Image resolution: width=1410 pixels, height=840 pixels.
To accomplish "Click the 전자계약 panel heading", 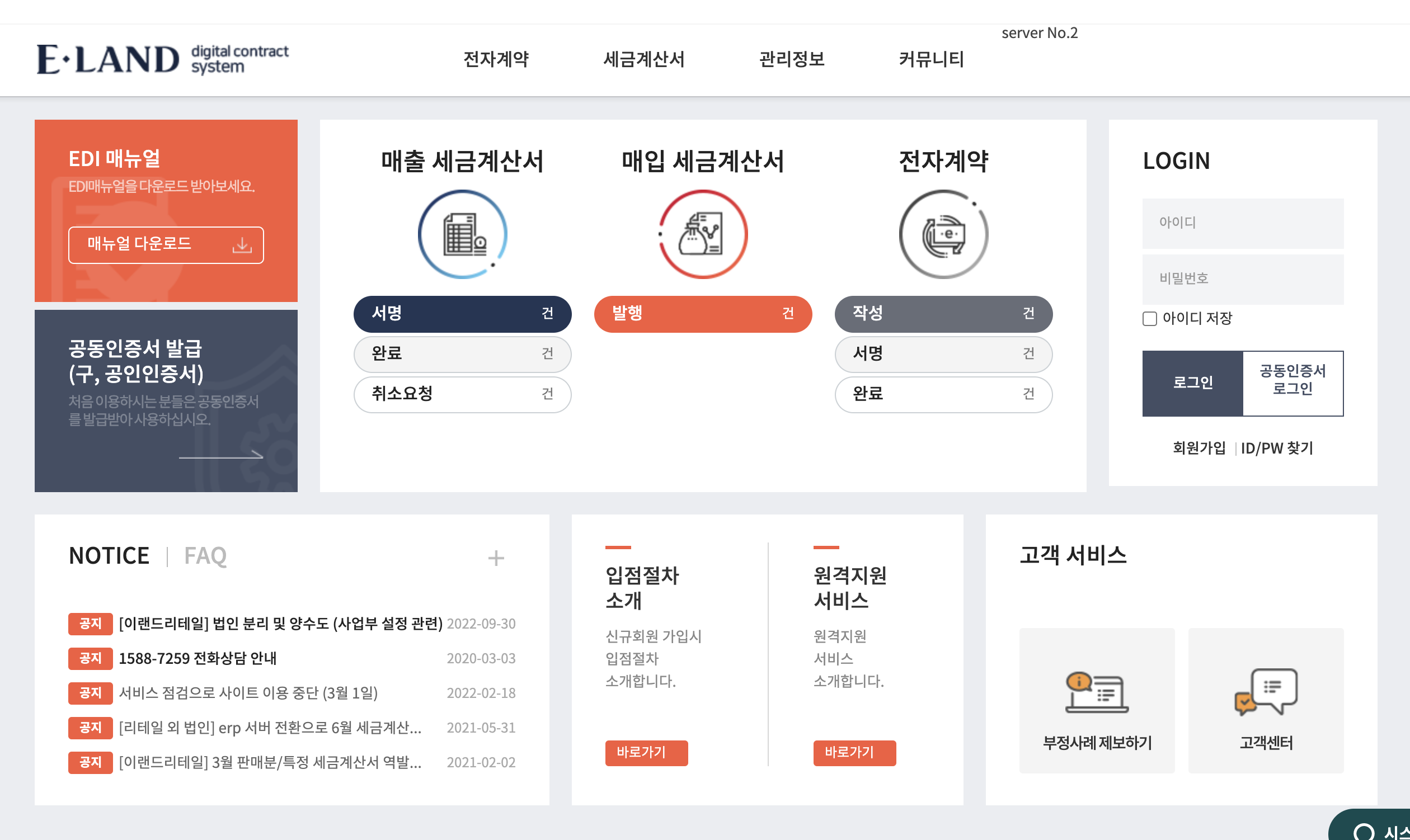I will click(943, 161).
